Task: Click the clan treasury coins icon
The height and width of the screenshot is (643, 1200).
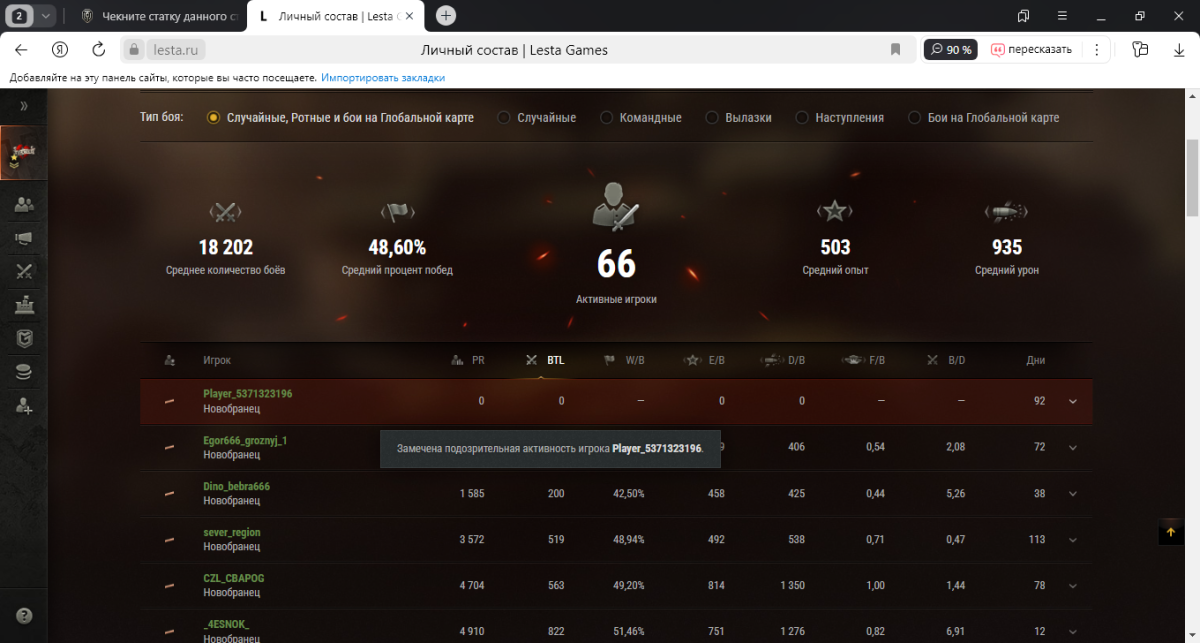Action: click(x=24, y=372)
